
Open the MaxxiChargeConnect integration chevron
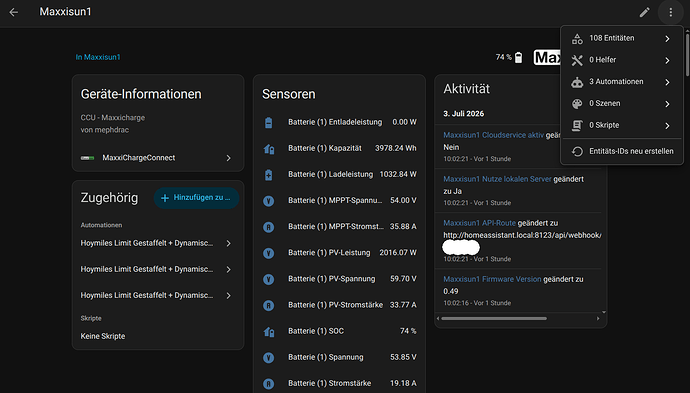click(228, 158)
